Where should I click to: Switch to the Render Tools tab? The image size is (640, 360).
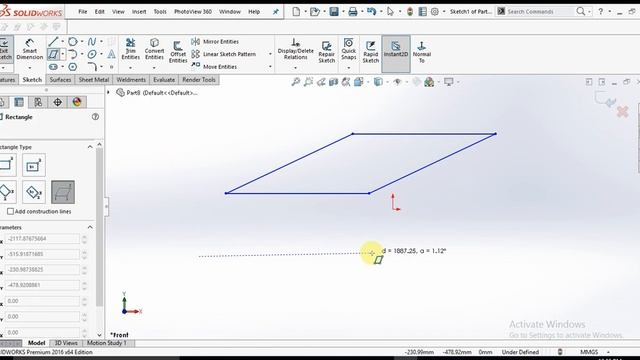tap(199, 80)
